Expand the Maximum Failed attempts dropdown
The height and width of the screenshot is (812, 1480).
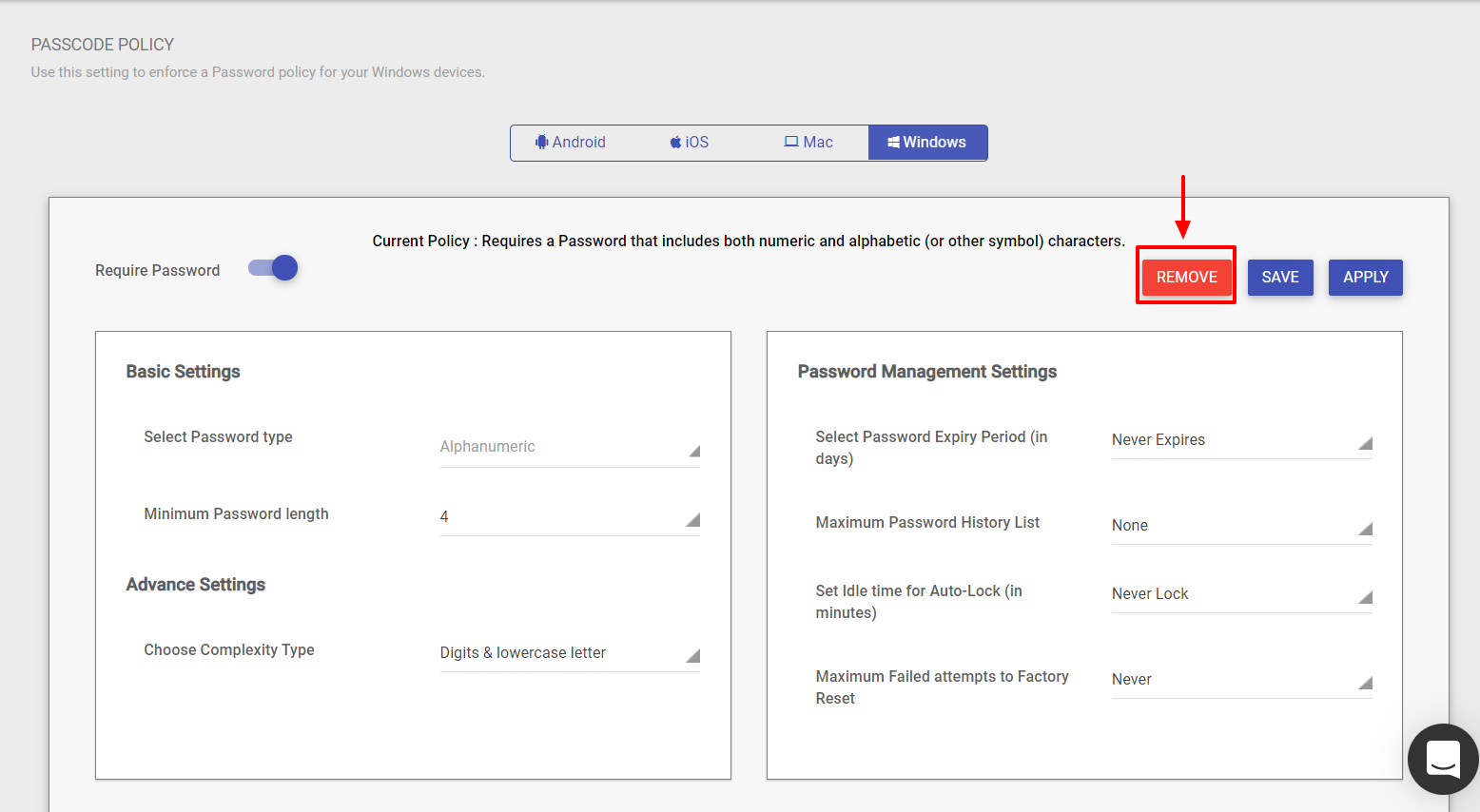pos(1240,680)
